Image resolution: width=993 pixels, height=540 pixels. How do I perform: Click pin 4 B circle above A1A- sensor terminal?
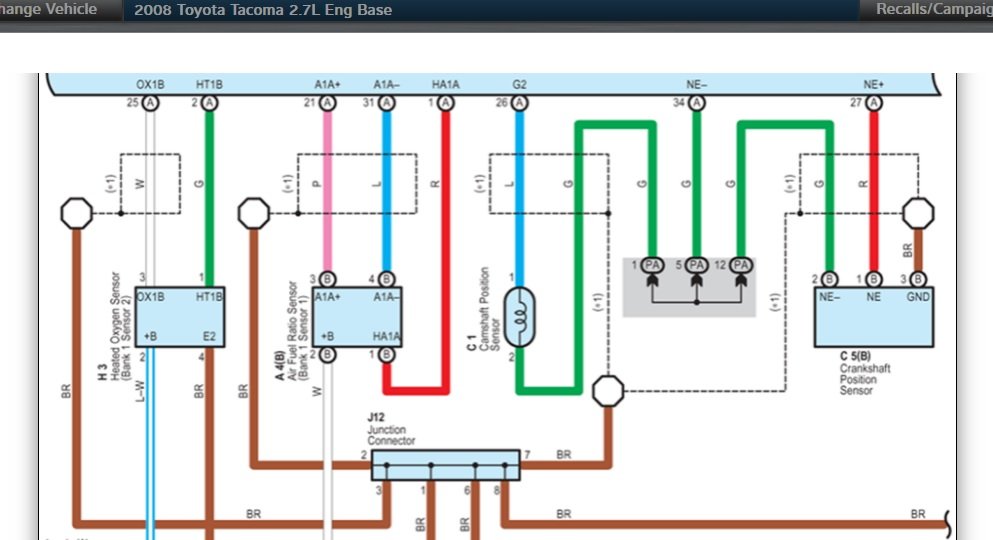386,279
